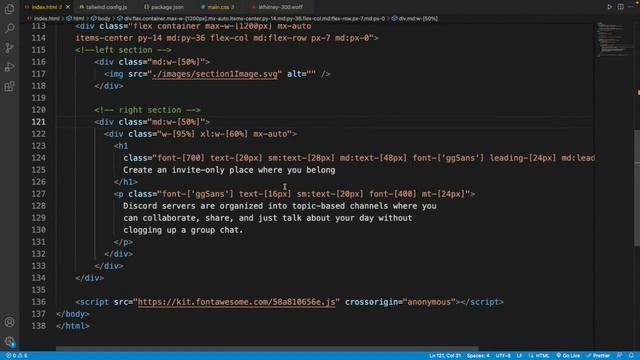Click the closing </html> tag
The width and height of the screenshot is (640, 360).
73,326
